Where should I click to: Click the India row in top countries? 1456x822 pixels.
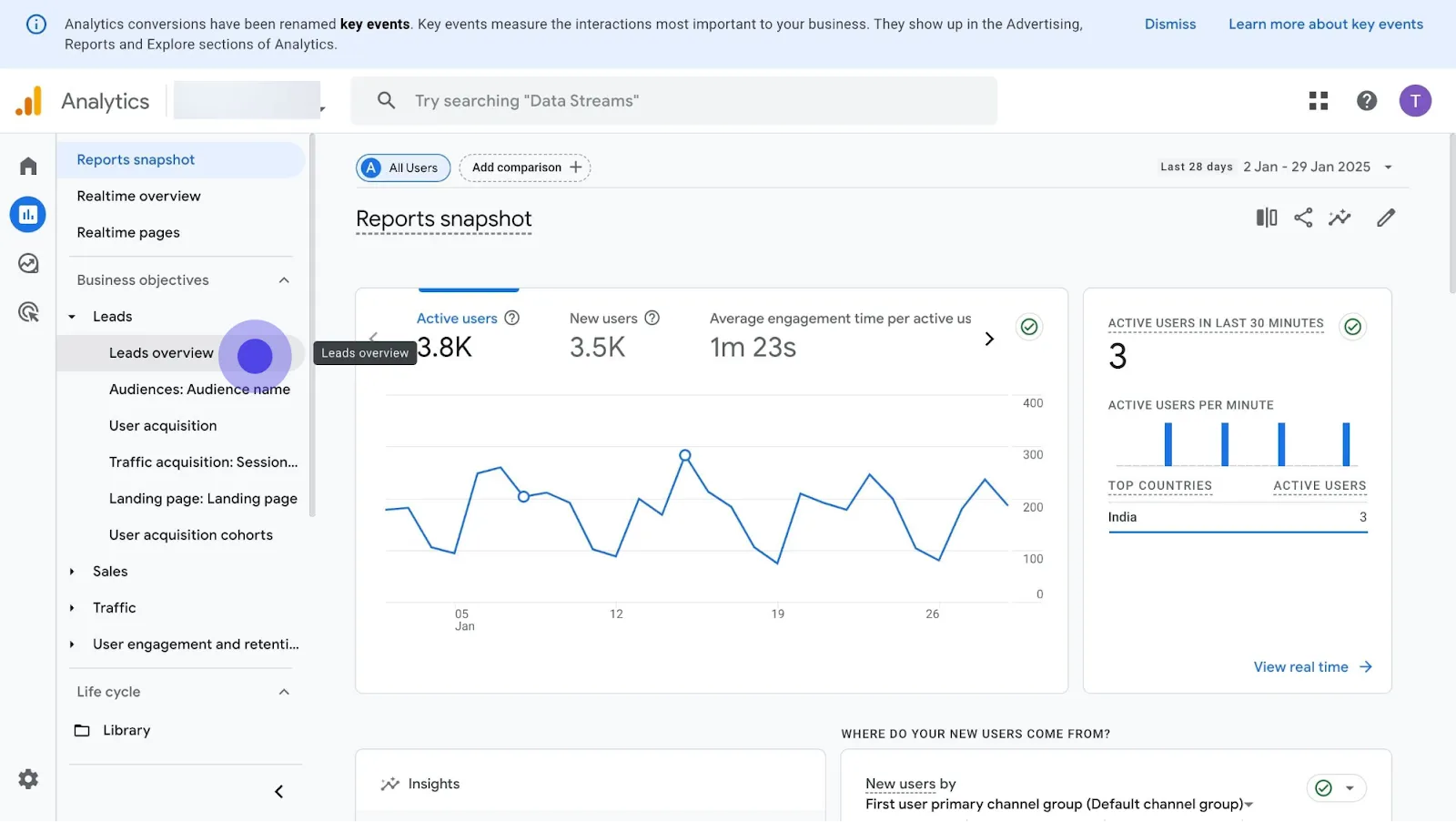coord(1238,517)
